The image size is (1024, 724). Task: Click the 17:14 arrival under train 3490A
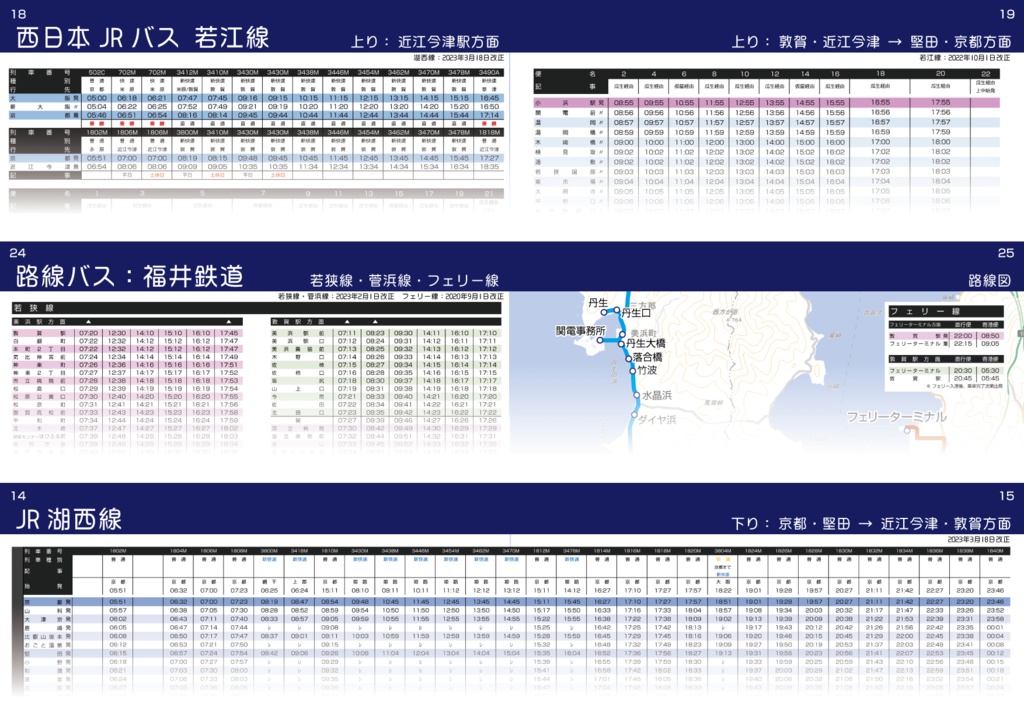coord(489,115)
